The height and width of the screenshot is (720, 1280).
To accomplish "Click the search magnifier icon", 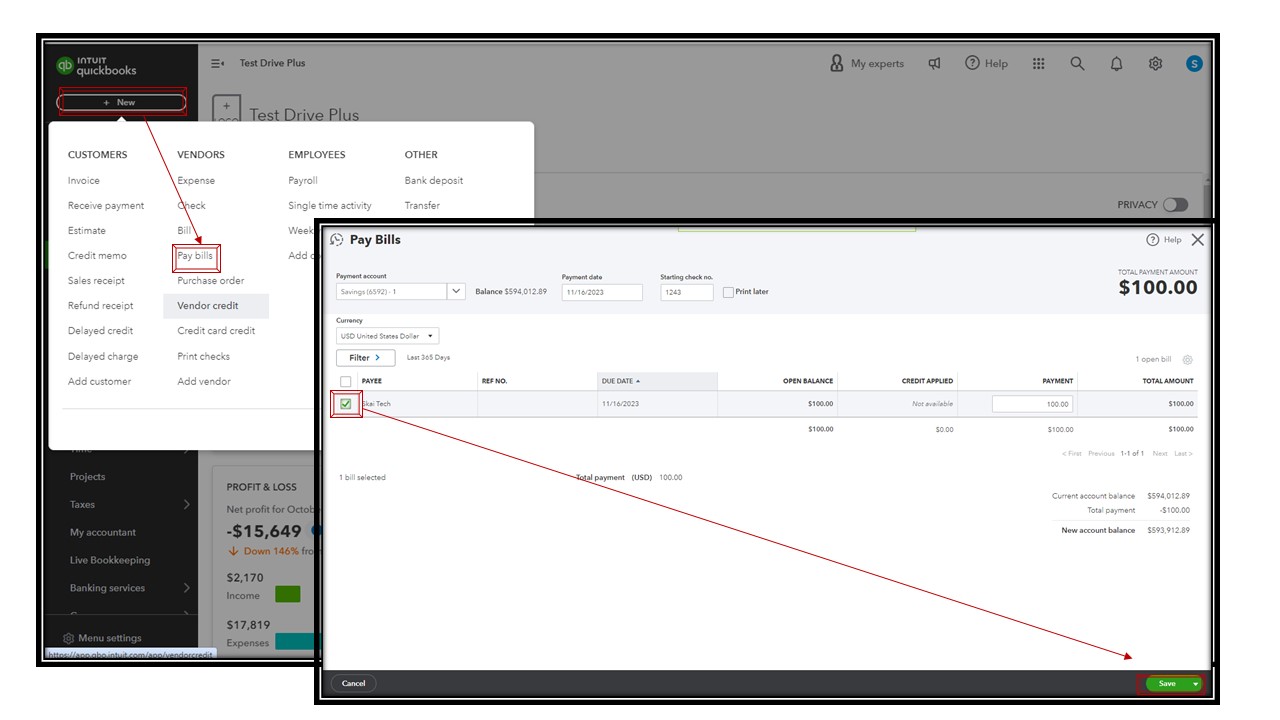I will pos(1077,63).
